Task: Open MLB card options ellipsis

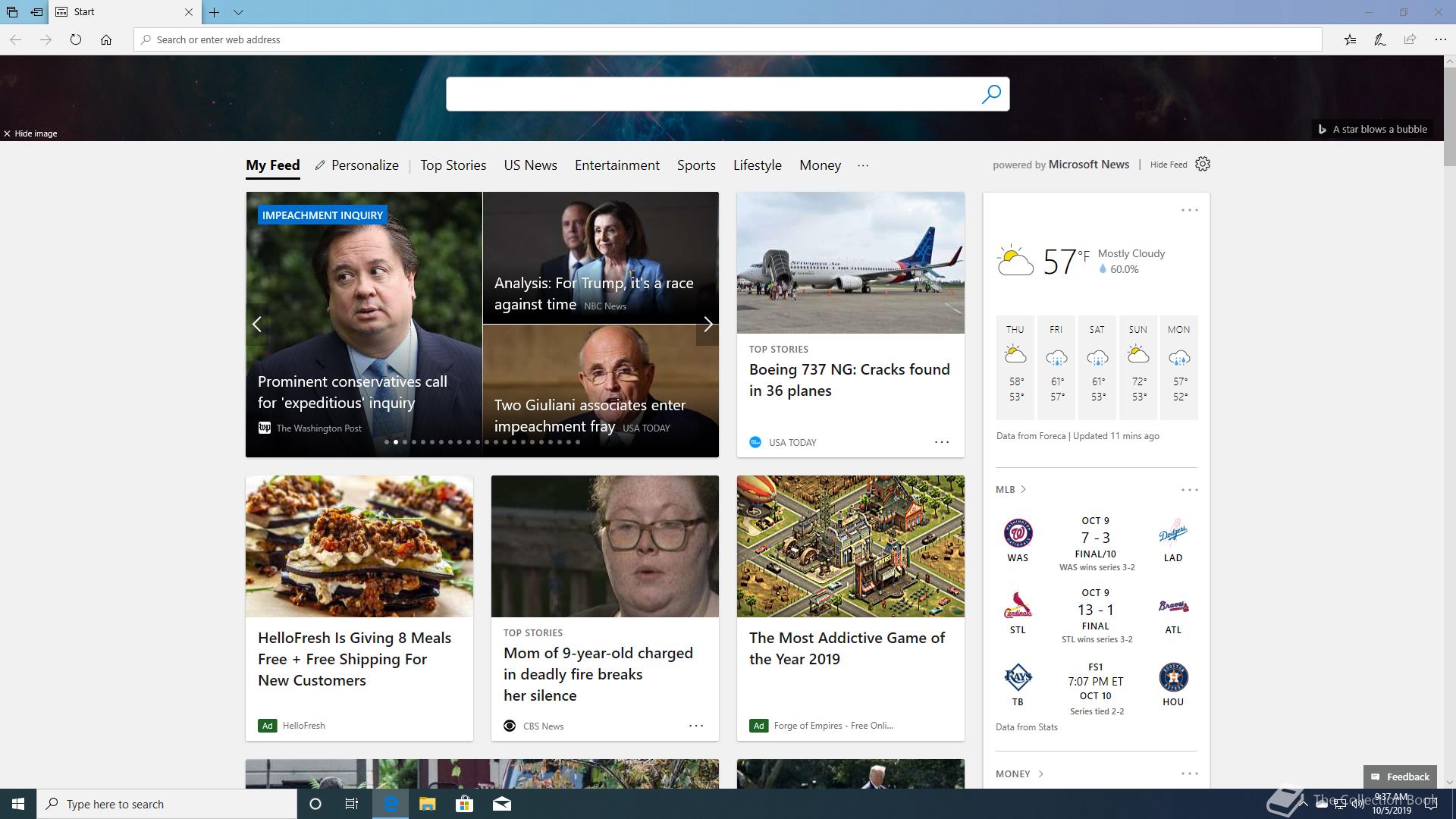Action: 1190,490
